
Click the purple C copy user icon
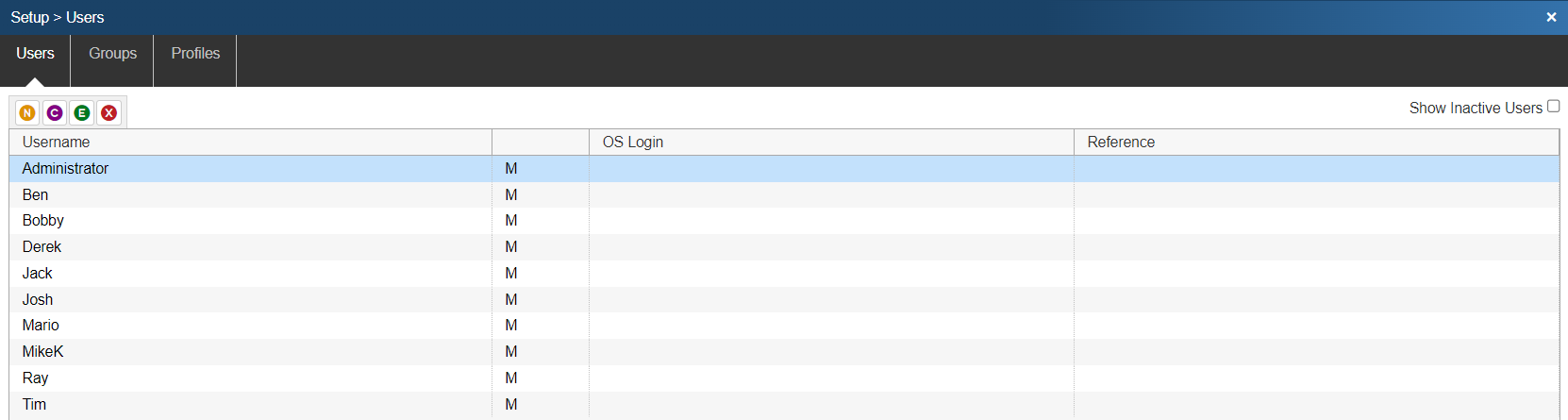(x=55, y=113)
